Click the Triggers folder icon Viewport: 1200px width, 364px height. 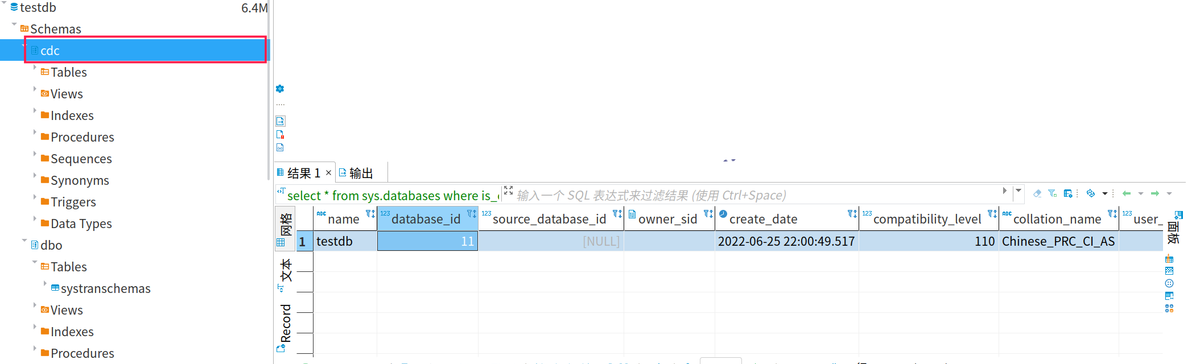(45, 201)
